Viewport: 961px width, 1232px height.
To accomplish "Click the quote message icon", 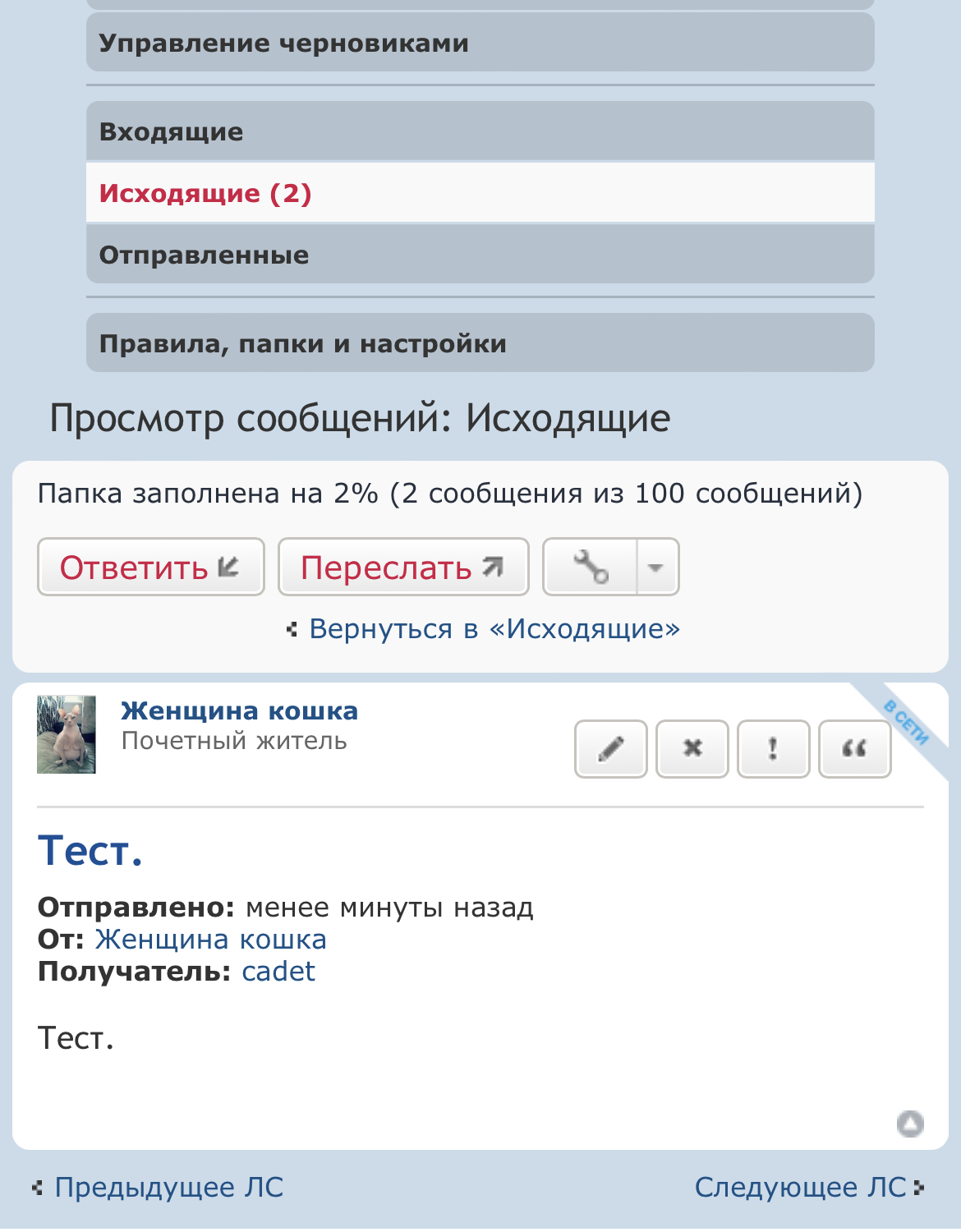I will [x=854, y=748].
